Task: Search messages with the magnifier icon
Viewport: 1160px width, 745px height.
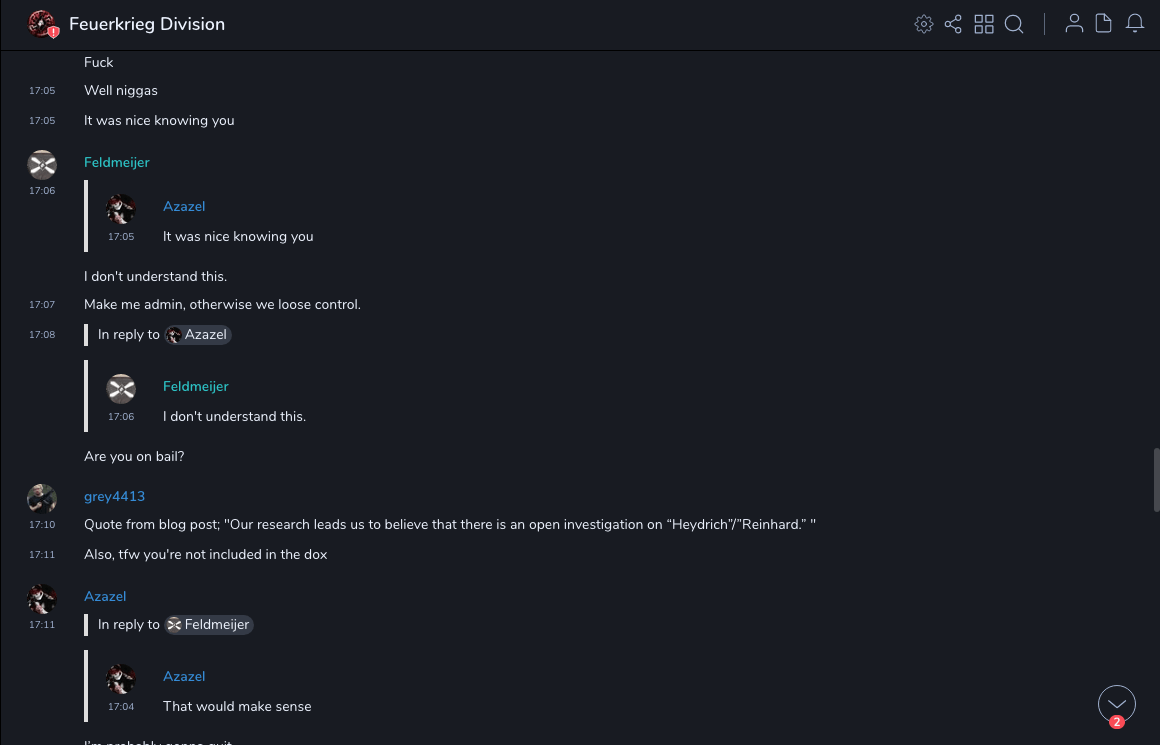Action: click(1014, 24)
